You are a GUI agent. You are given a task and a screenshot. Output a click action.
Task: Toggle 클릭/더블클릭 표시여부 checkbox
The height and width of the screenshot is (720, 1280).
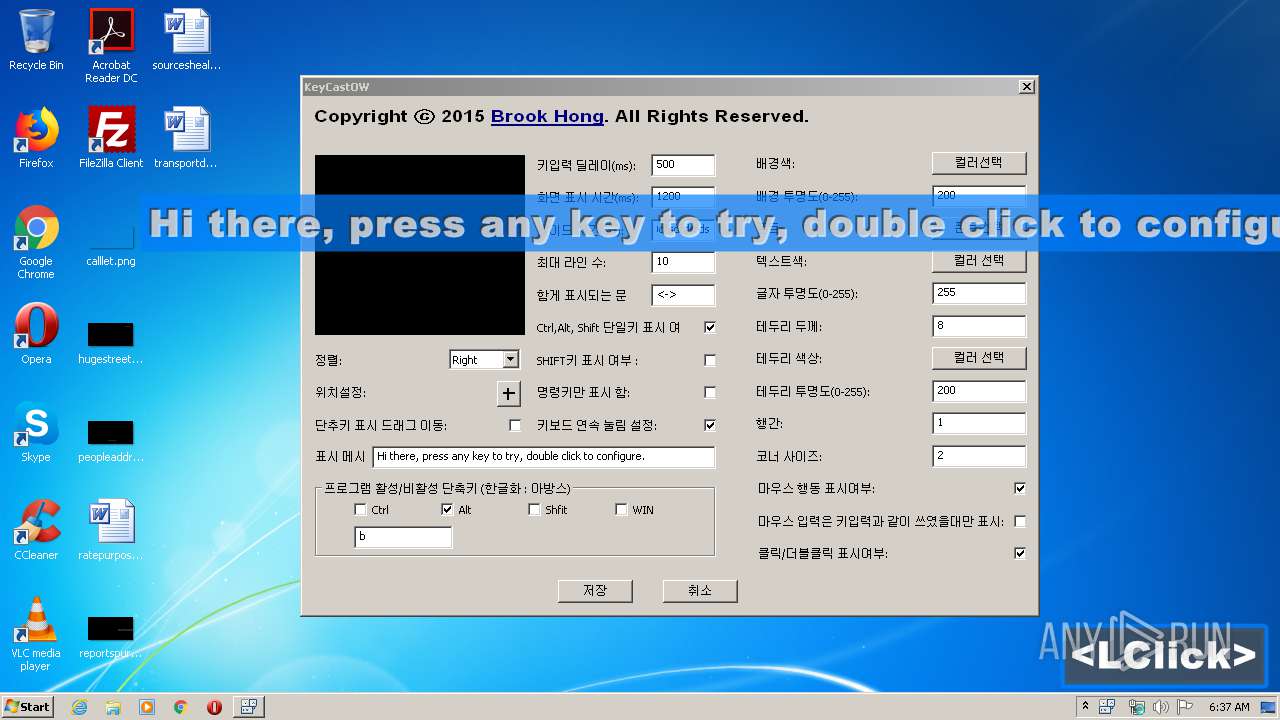[1020, 553]
